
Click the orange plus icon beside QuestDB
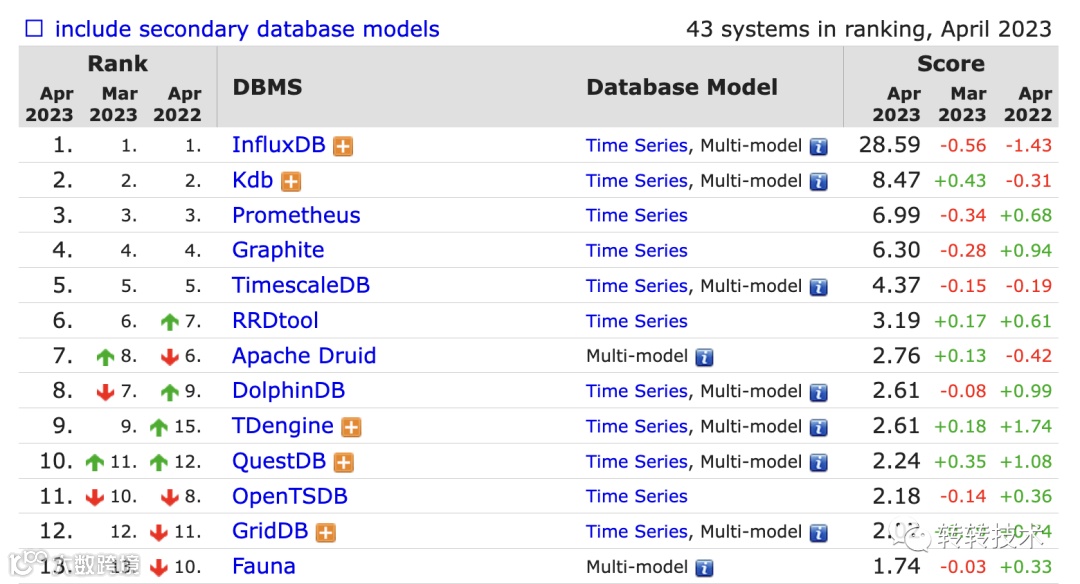click(x=344, y=463)
